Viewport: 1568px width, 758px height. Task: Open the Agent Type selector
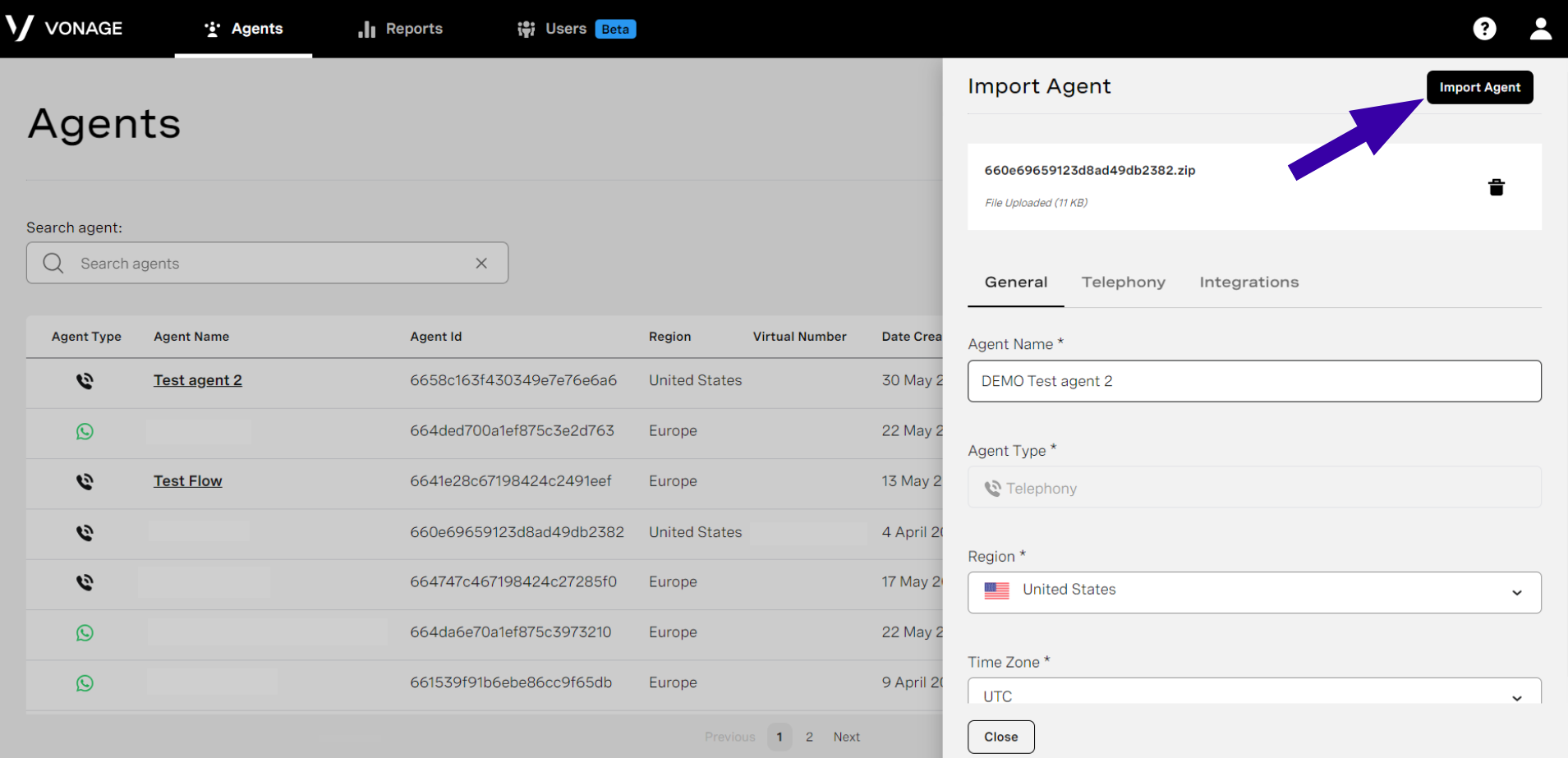tap(1253, 487)
